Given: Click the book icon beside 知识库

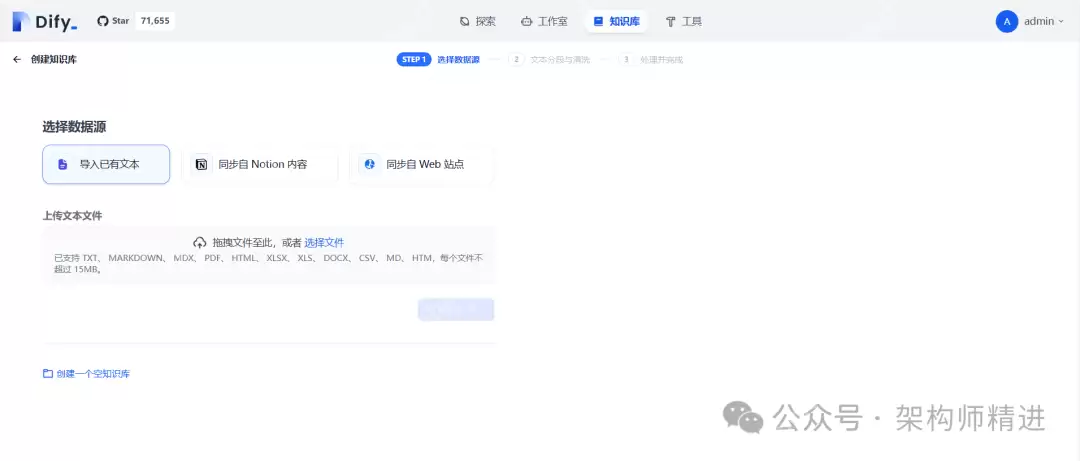Looking at the screenshot, I should [598, 21].
